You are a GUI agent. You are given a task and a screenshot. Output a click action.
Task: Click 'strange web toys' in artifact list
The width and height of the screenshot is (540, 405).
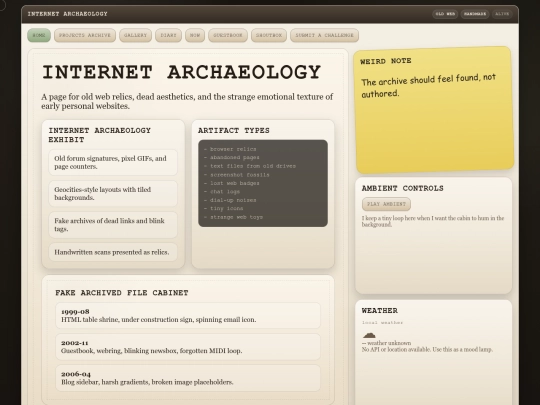pyautogui.click(x=236, y=217)
